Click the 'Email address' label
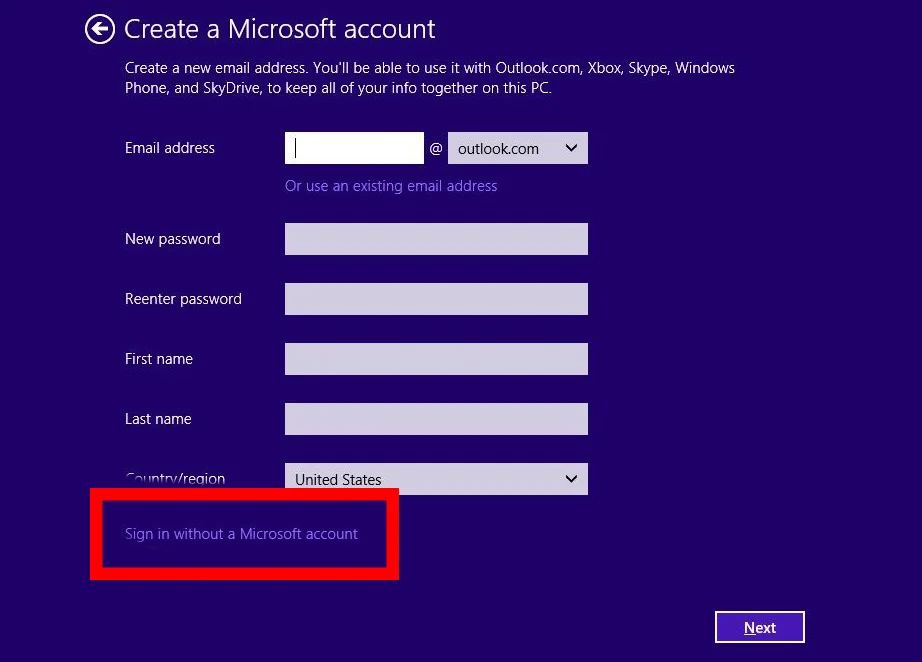 pos(170,148)
